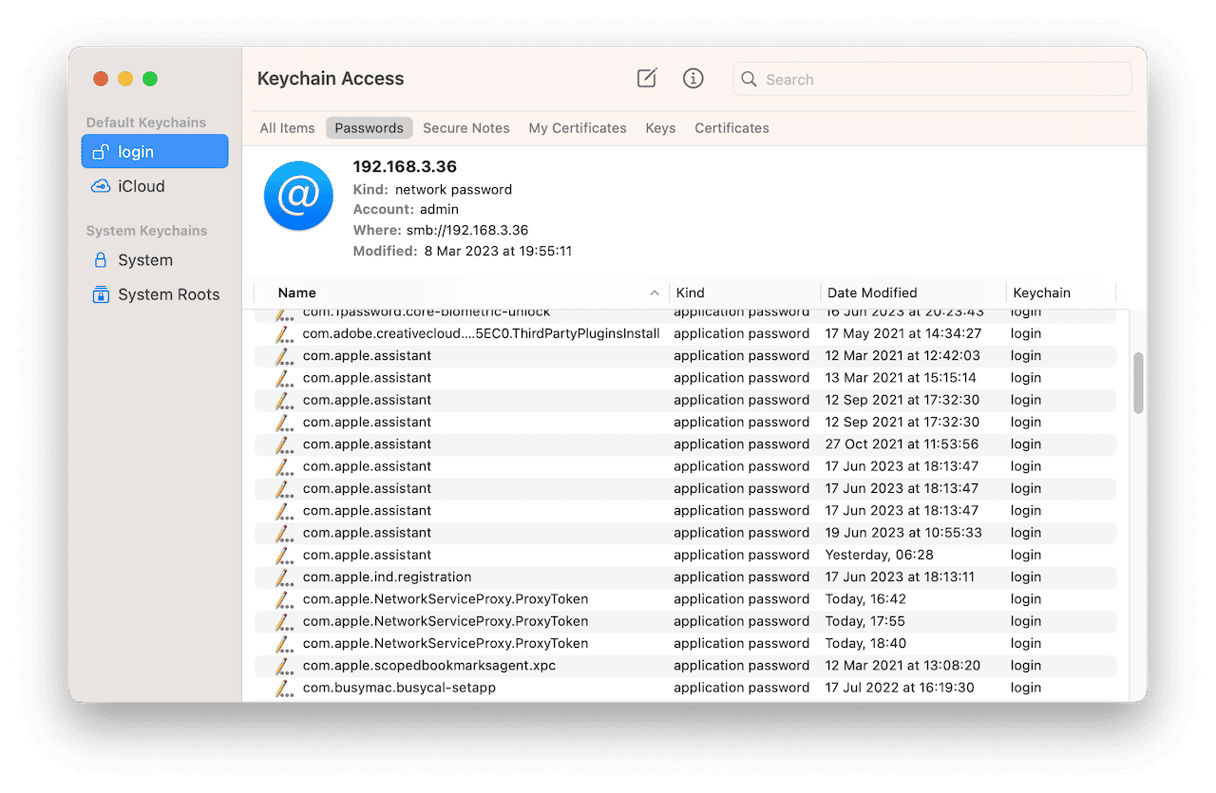Viewport: 1216px width, 793px height.
Task: Click the @ network password icon for 192.168.3.36
Action: pos(298,196)
